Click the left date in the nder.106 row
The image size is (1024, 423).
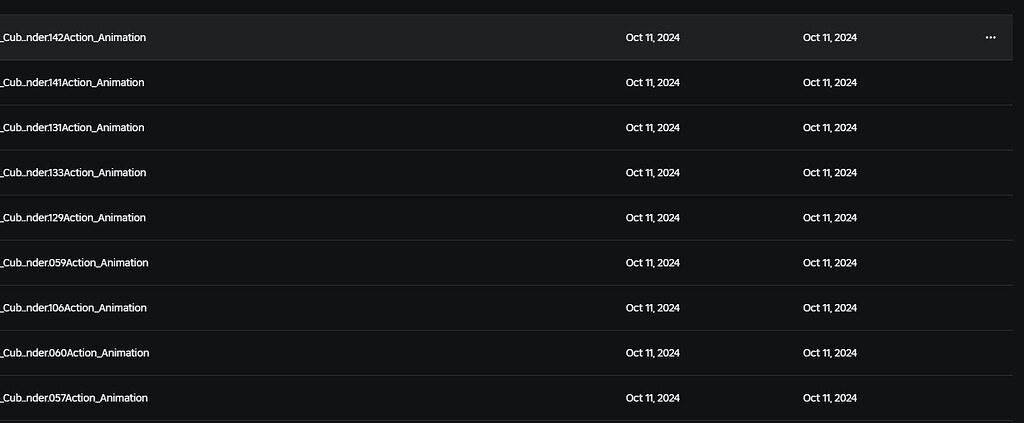(652, 308)
